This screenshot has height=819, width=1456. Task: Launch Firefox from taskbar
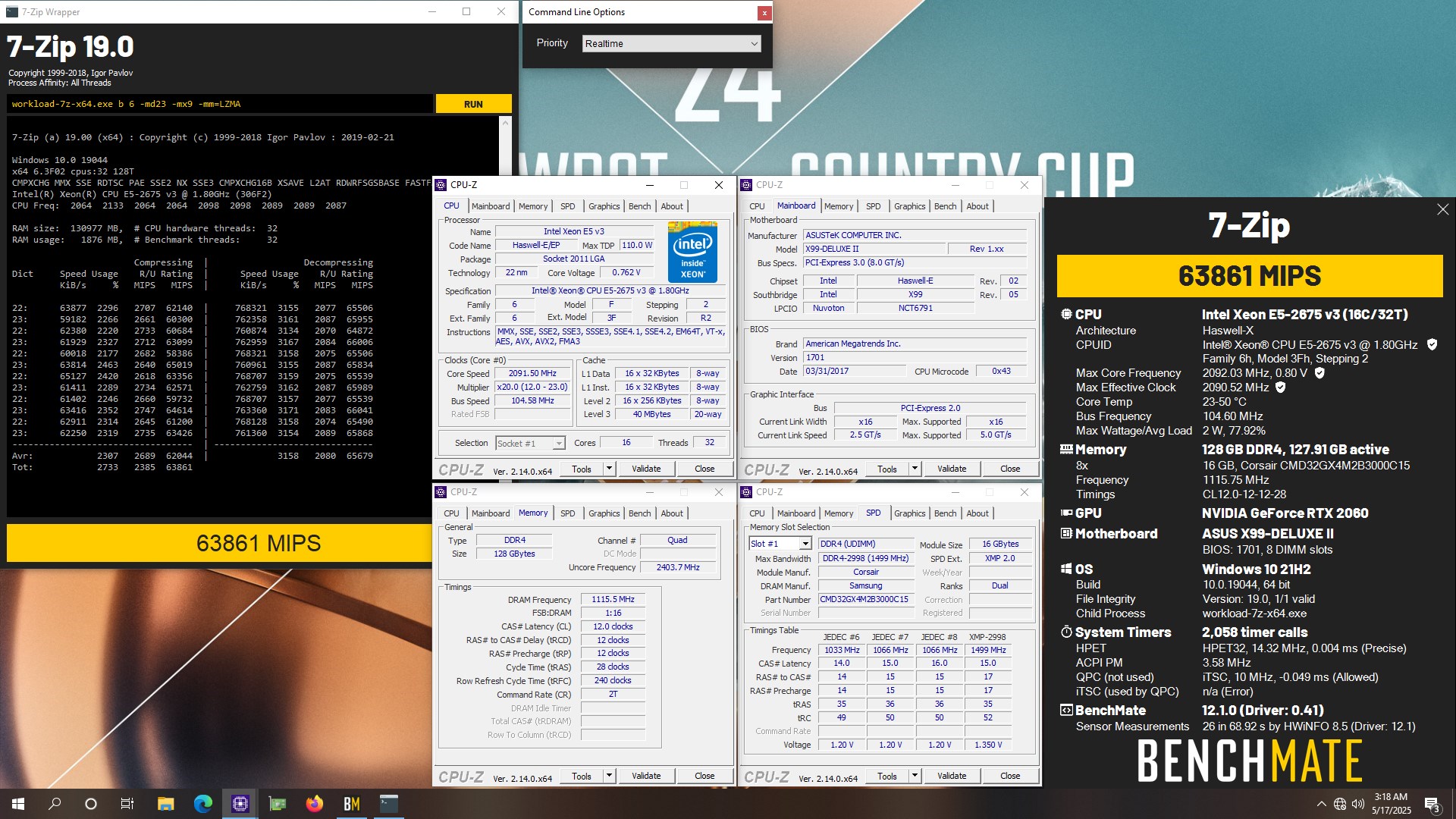pos(315,804)
